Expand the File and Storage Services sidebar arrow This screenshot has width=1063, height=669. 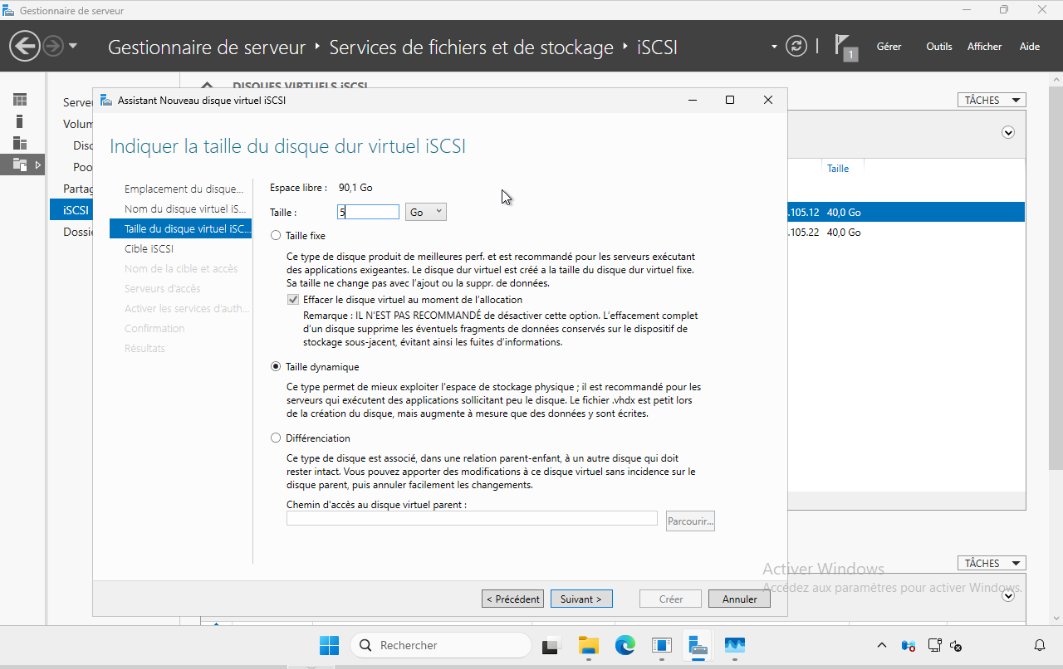[x=38, y=165]
